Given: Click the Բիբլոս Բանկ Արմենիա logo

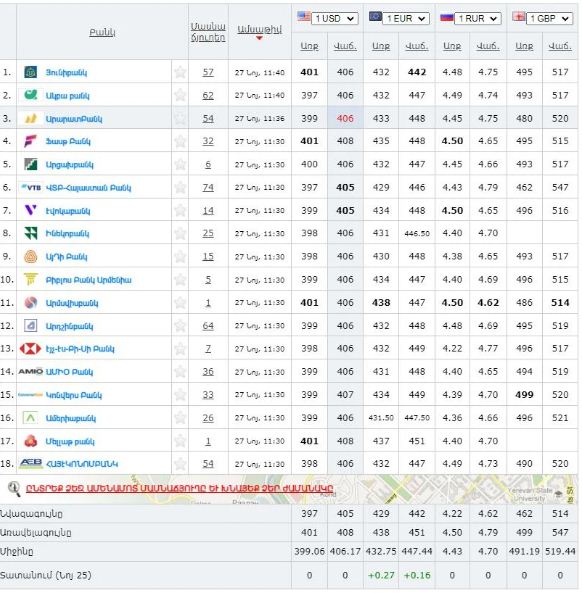Looking at the screenshot, I should coord(31,279).
